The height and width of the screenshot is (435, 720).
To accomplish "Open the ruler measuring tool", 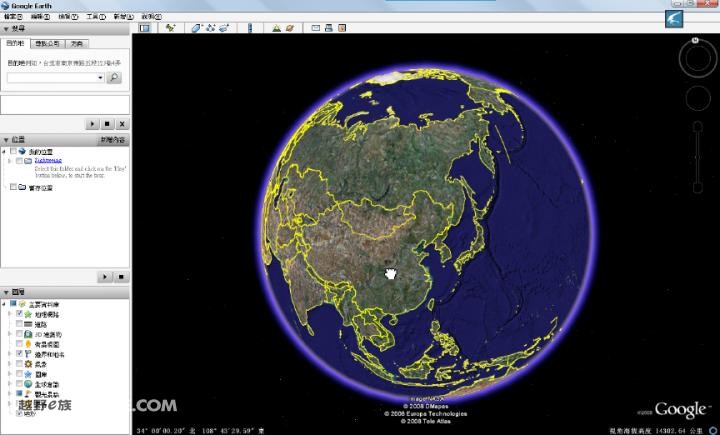I will click(250, 28).
